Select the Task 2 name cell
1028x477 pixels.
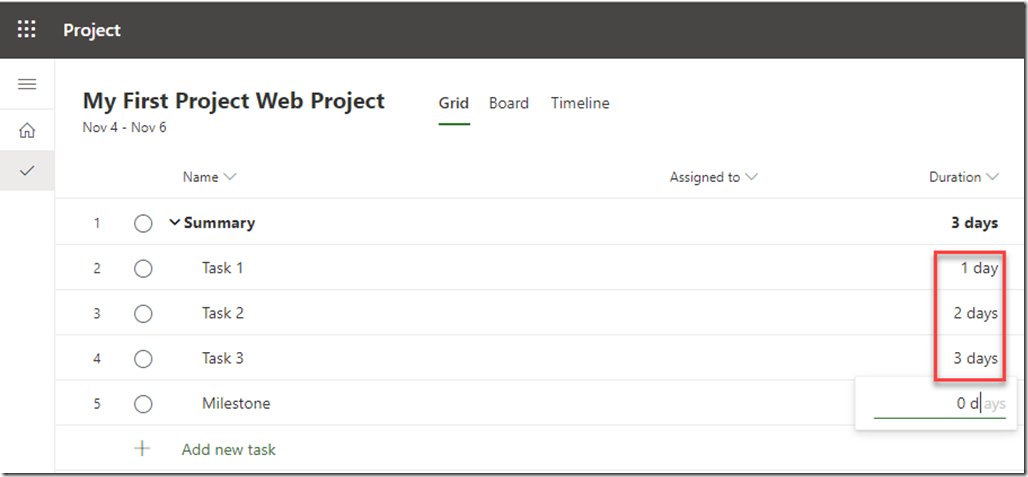(223, 313)
